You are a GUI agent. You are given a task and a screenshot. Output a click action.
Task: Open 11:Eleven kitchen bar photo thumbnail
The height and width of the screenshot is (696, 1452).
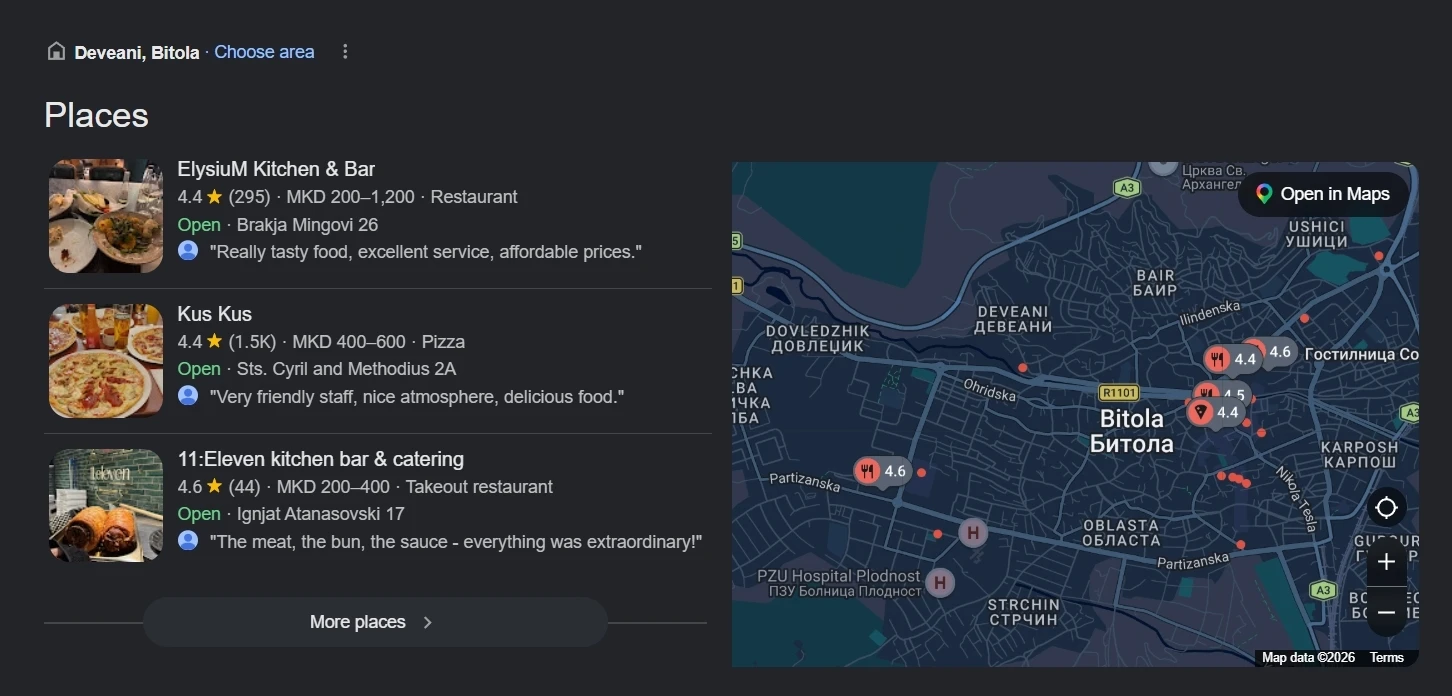point(106,506)
